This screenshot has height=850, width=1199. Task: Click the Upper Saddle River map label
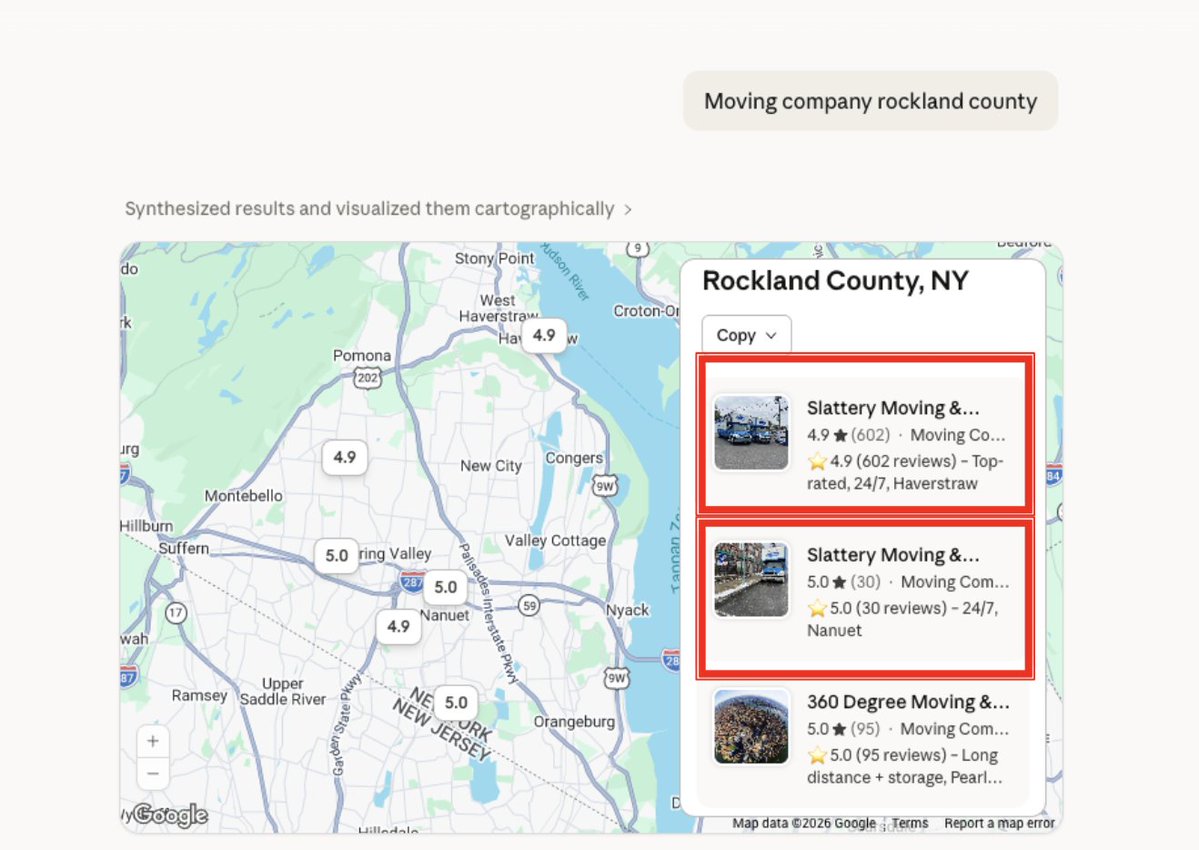coord(283,691)
